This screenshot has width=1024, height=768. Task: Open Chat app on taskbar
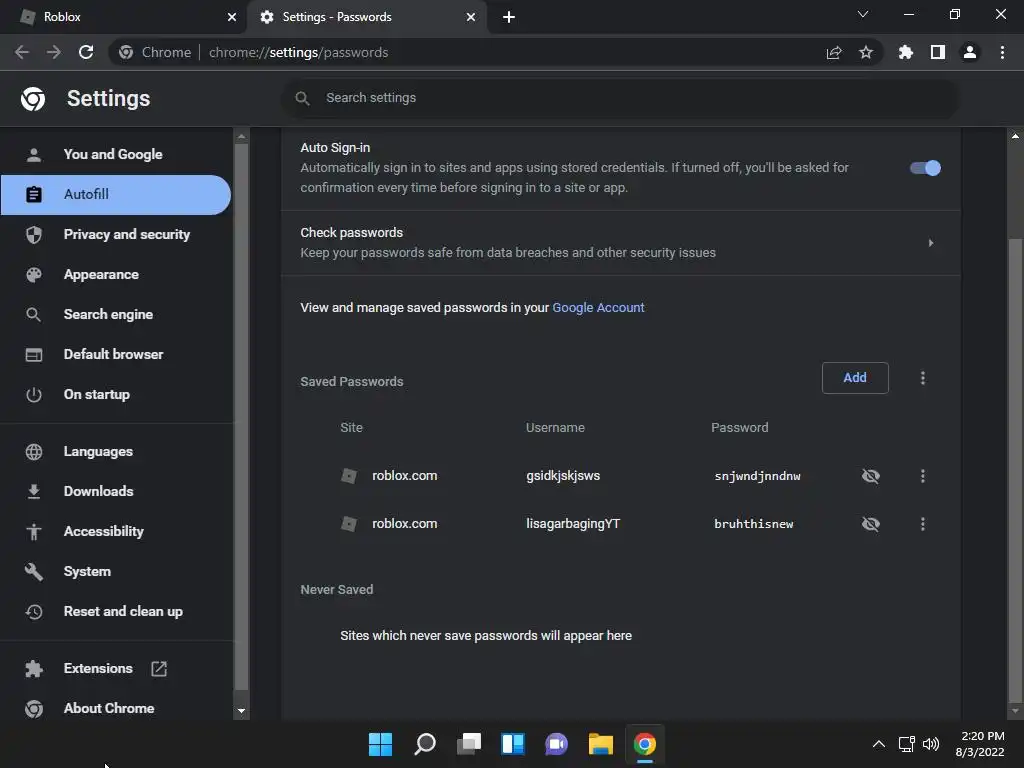click(x=556, y=744)
